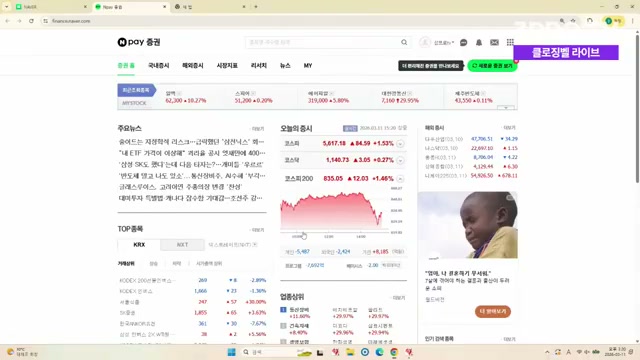
Task: Select the MYSTOCK tab toggle
Action: point(134,103)
